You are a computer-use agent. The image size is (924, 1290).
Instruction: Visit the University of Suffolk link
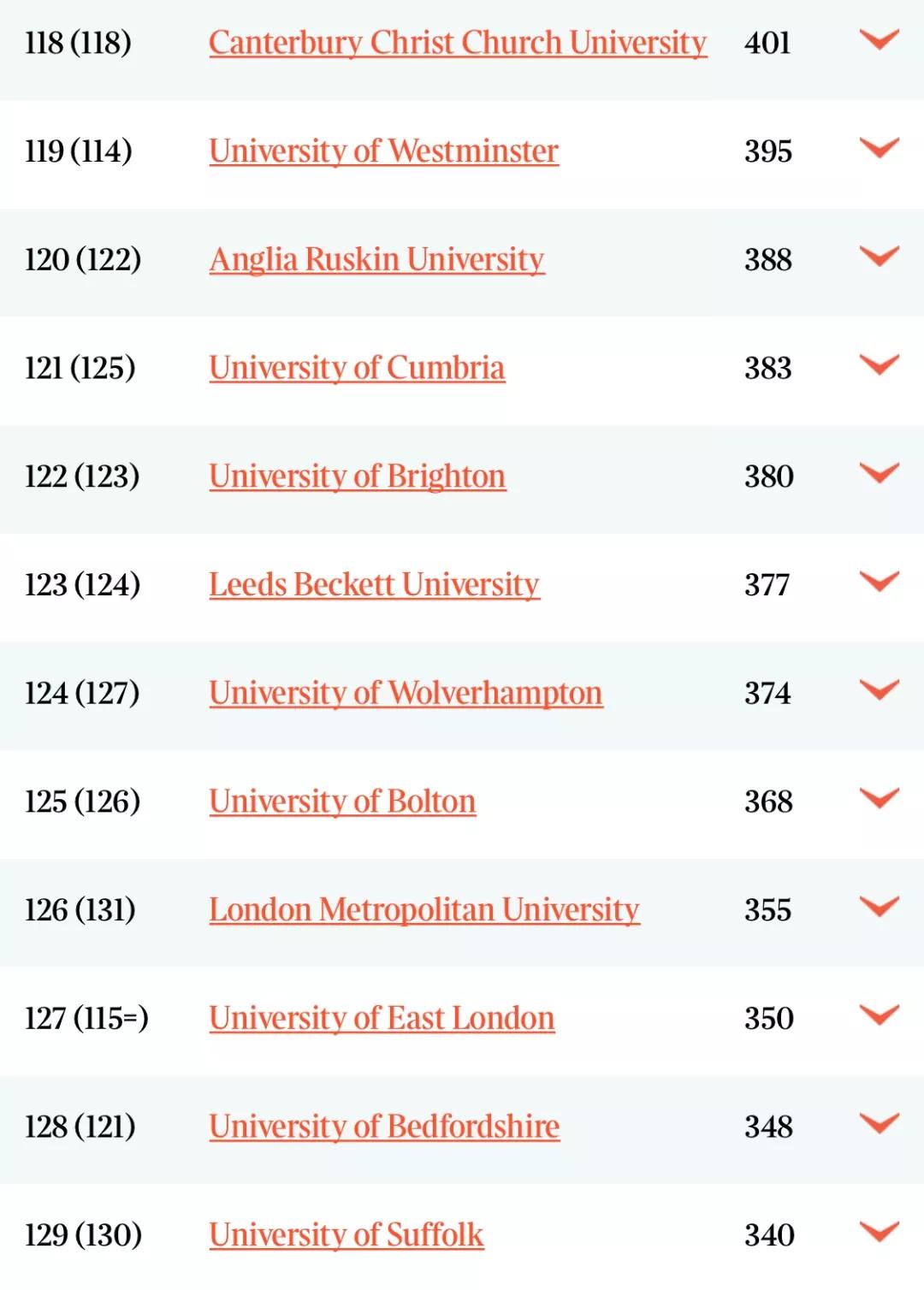pyautogui.click(x=346, y=1235)
